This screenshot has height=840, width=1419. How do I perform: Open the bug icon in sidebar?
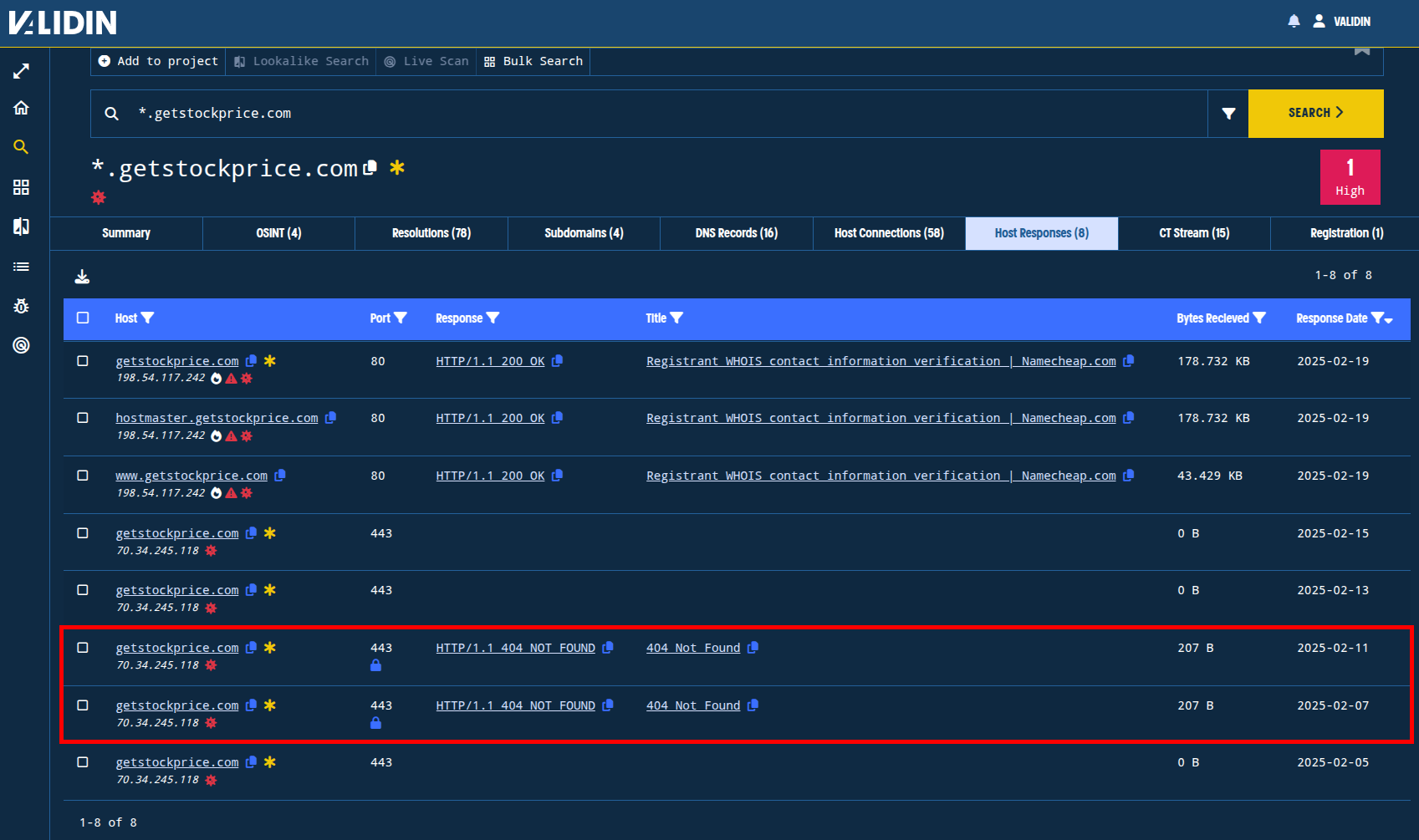tap(21, 306)
